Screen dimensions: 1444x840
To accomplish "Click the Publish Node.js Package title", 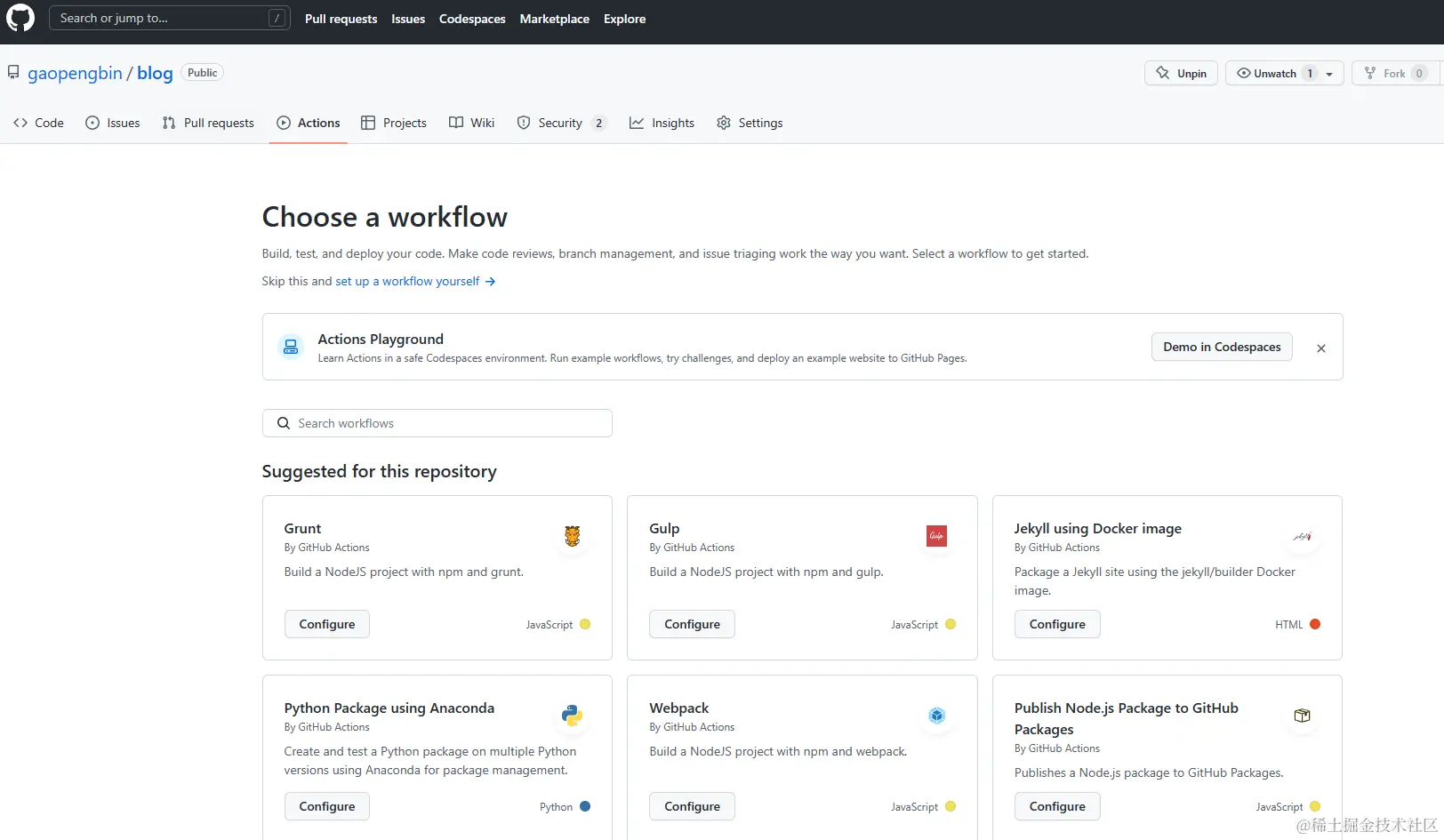I will pyautogui.click(x=1127, y=718).
